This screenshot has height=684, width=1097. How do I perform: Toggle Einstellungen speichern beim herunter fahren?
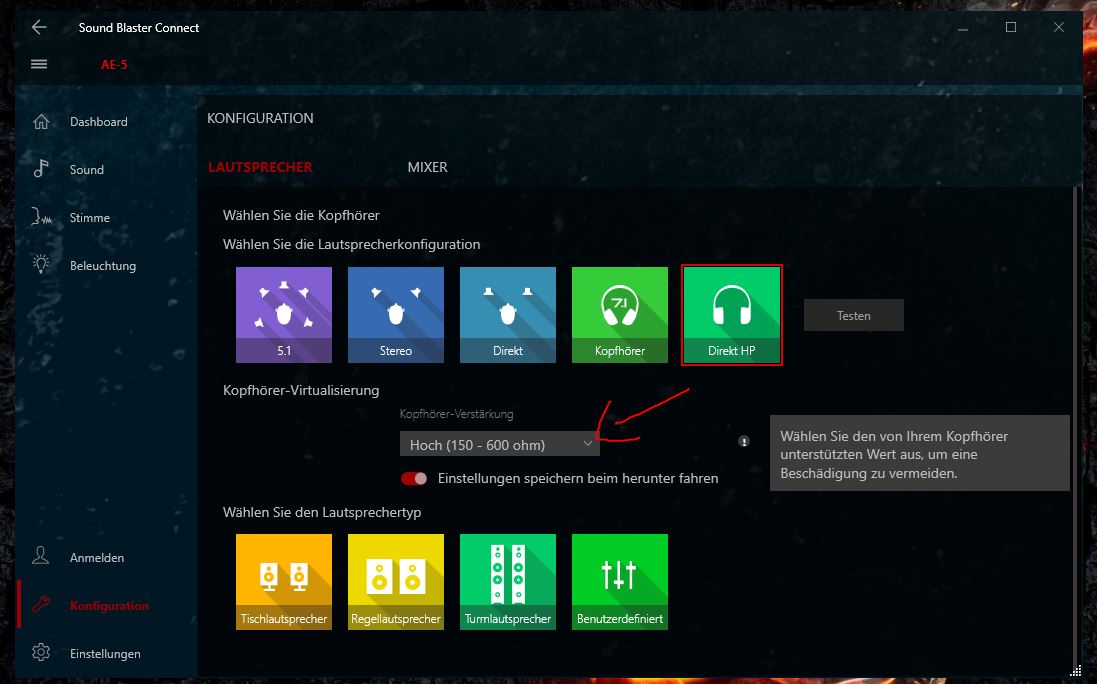[414, 478]
